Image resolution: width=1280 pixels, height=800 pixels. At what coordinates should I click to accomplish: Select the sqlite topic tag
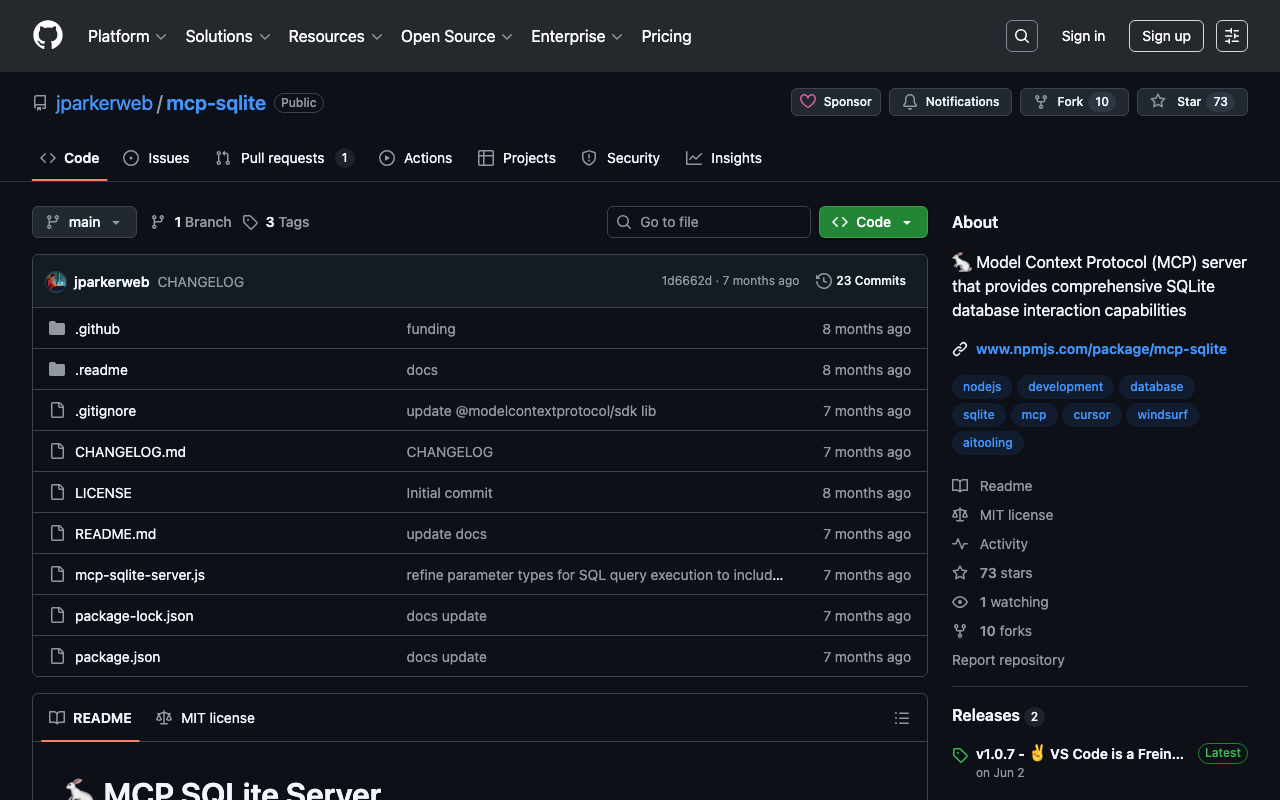pyautogui.click(x=978, y=415)
